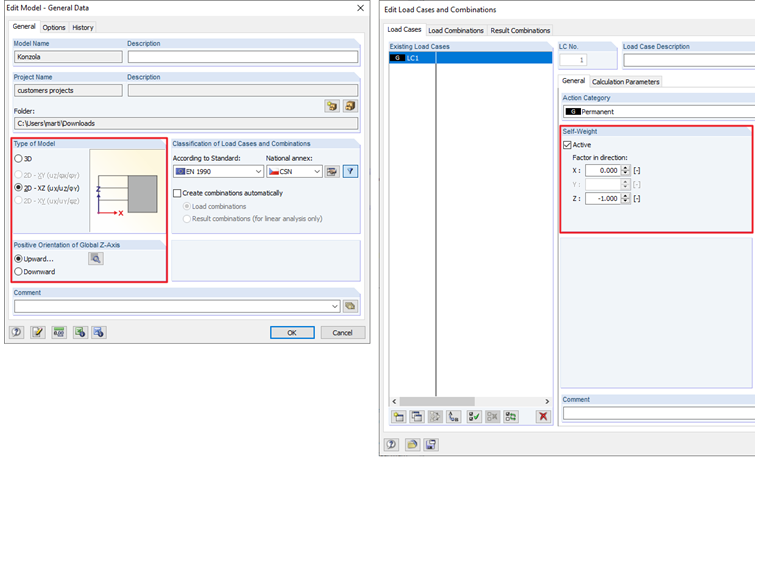Confirm Edit Model with OK
This screenshot has width=760, height=563.
tap(292, 332)
